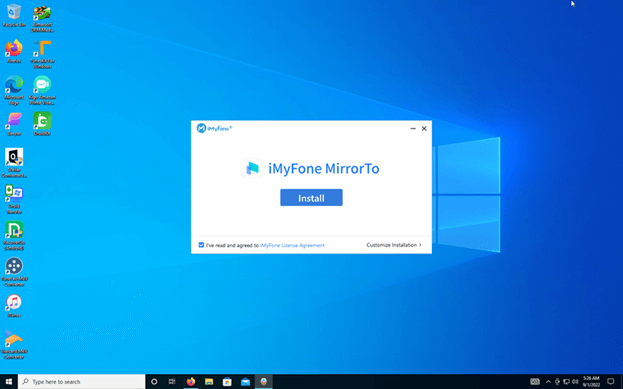Select the iTunes desktop shortcut
This screenshot has width=623, height=389.
[14, 306]
